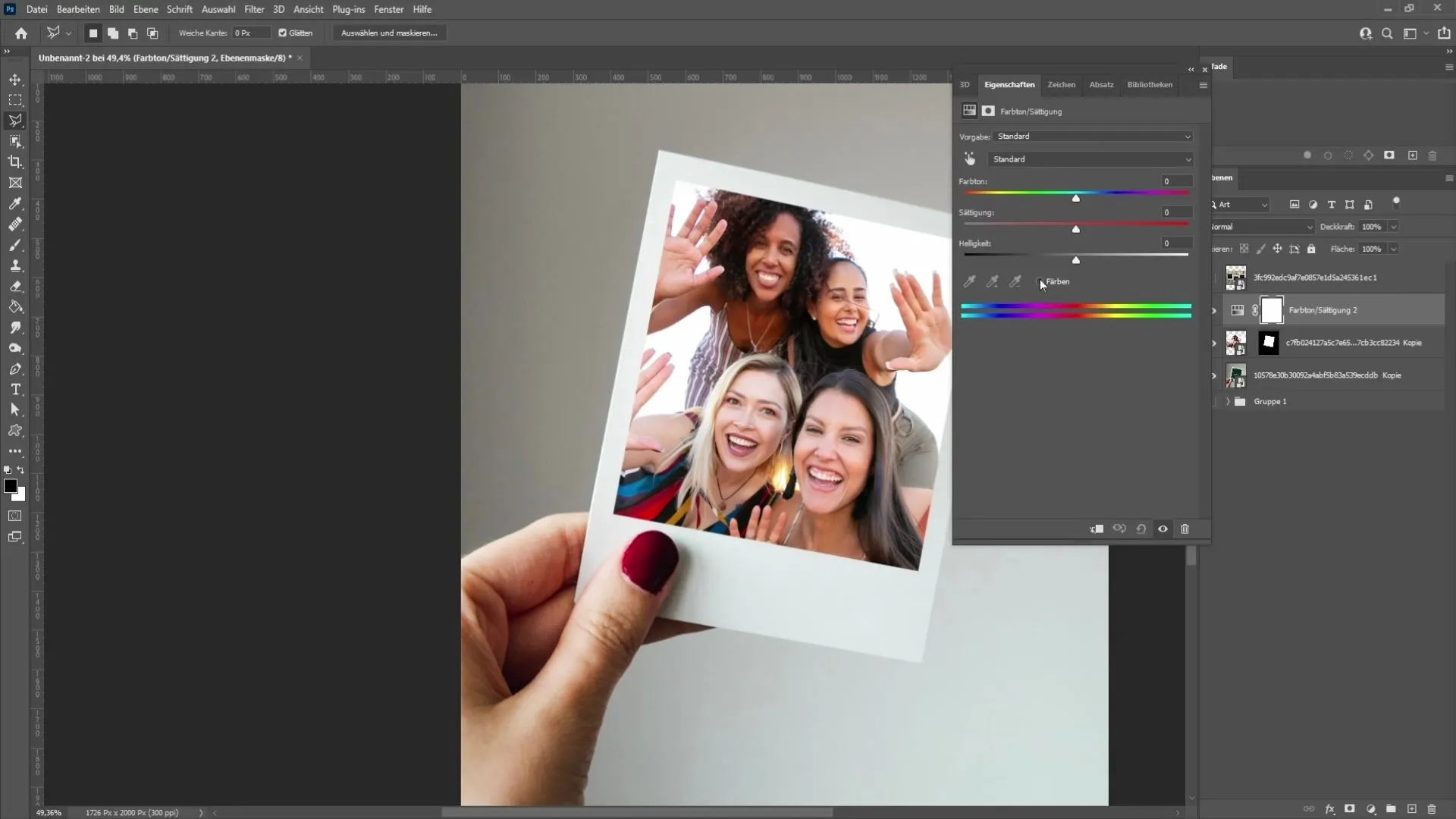Toggle visibility of 10578e30b30092a4 Kopie layer
1456x819 pixels.
(x=1214, y=375)
